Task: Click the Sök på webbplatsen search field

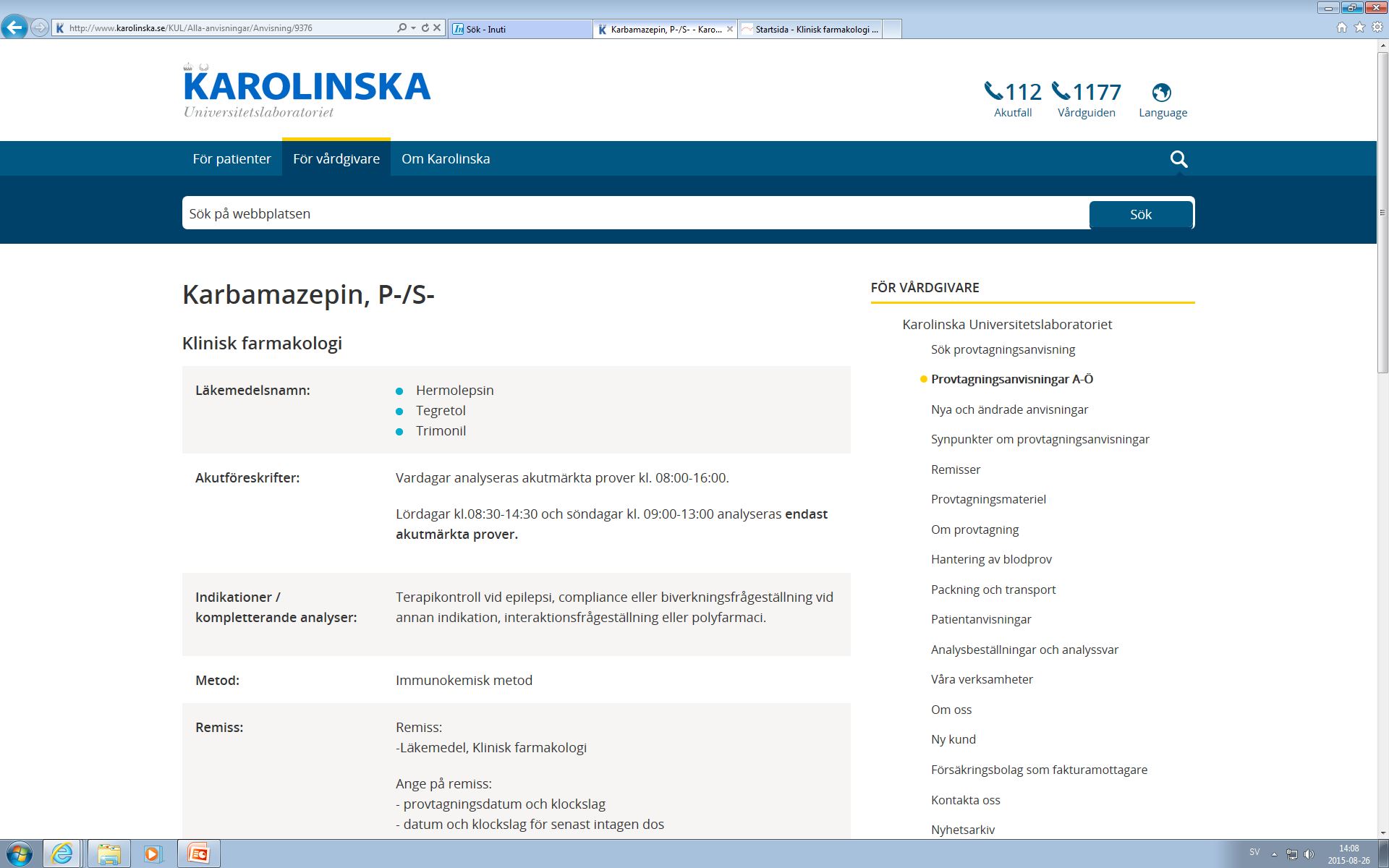Action: [x=635, y=213]
